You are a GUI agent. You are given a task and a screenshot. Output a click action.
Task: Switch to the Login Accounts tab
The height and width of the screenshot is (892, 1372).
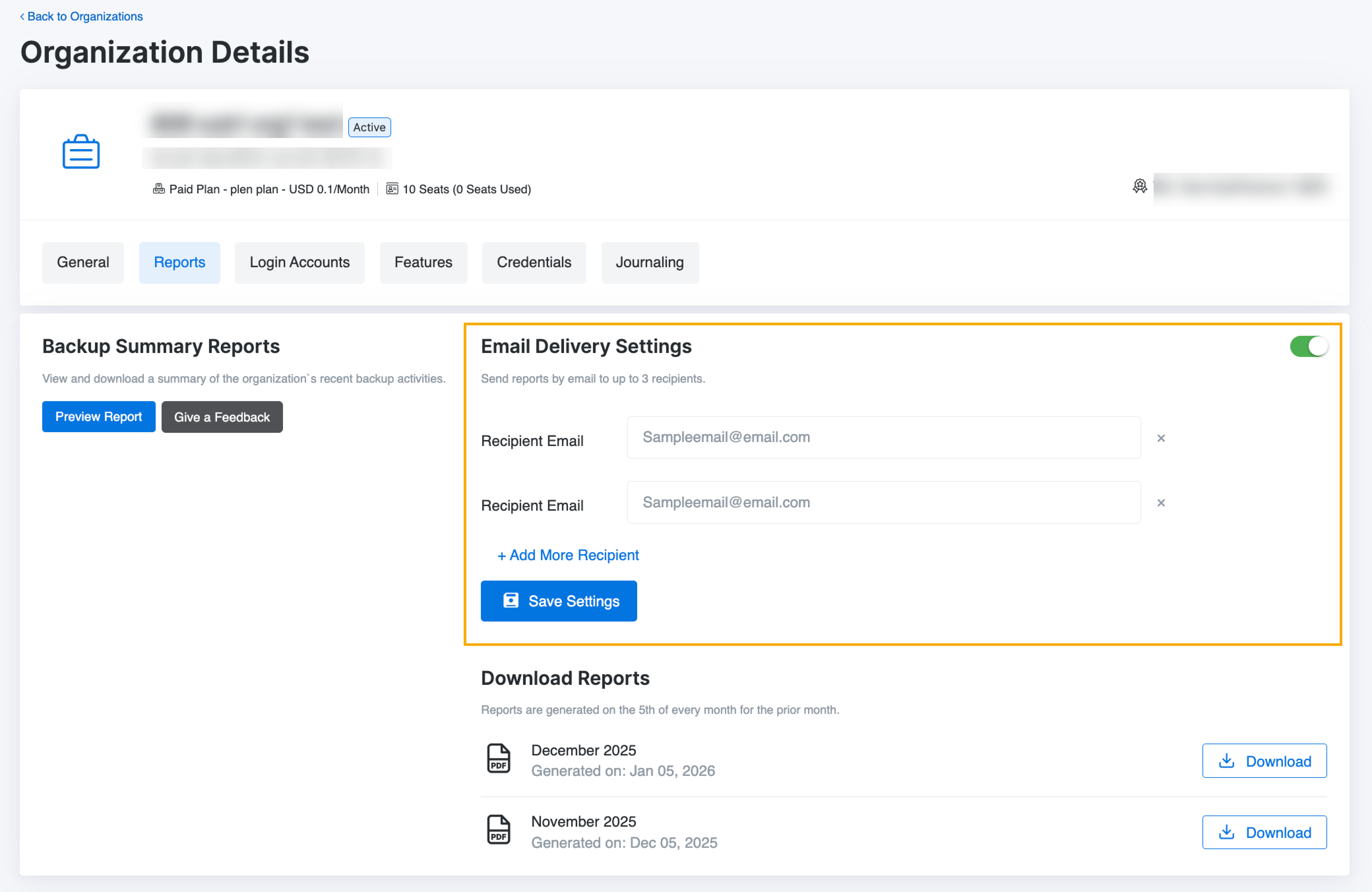tap(299, 262)
